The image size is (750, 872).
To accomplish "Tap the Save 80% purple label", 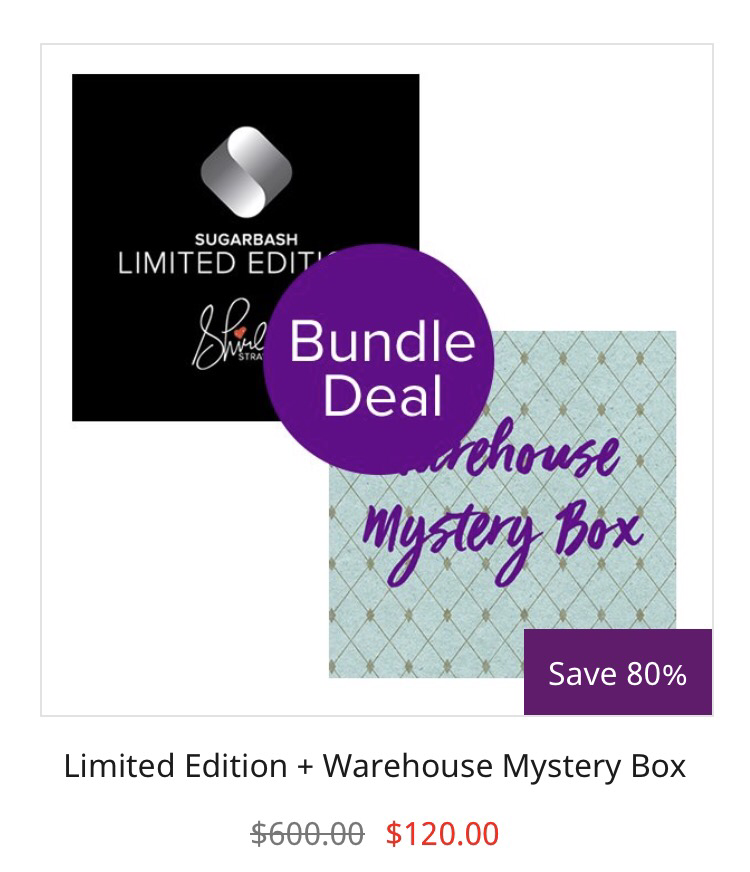I will point(618,672).
